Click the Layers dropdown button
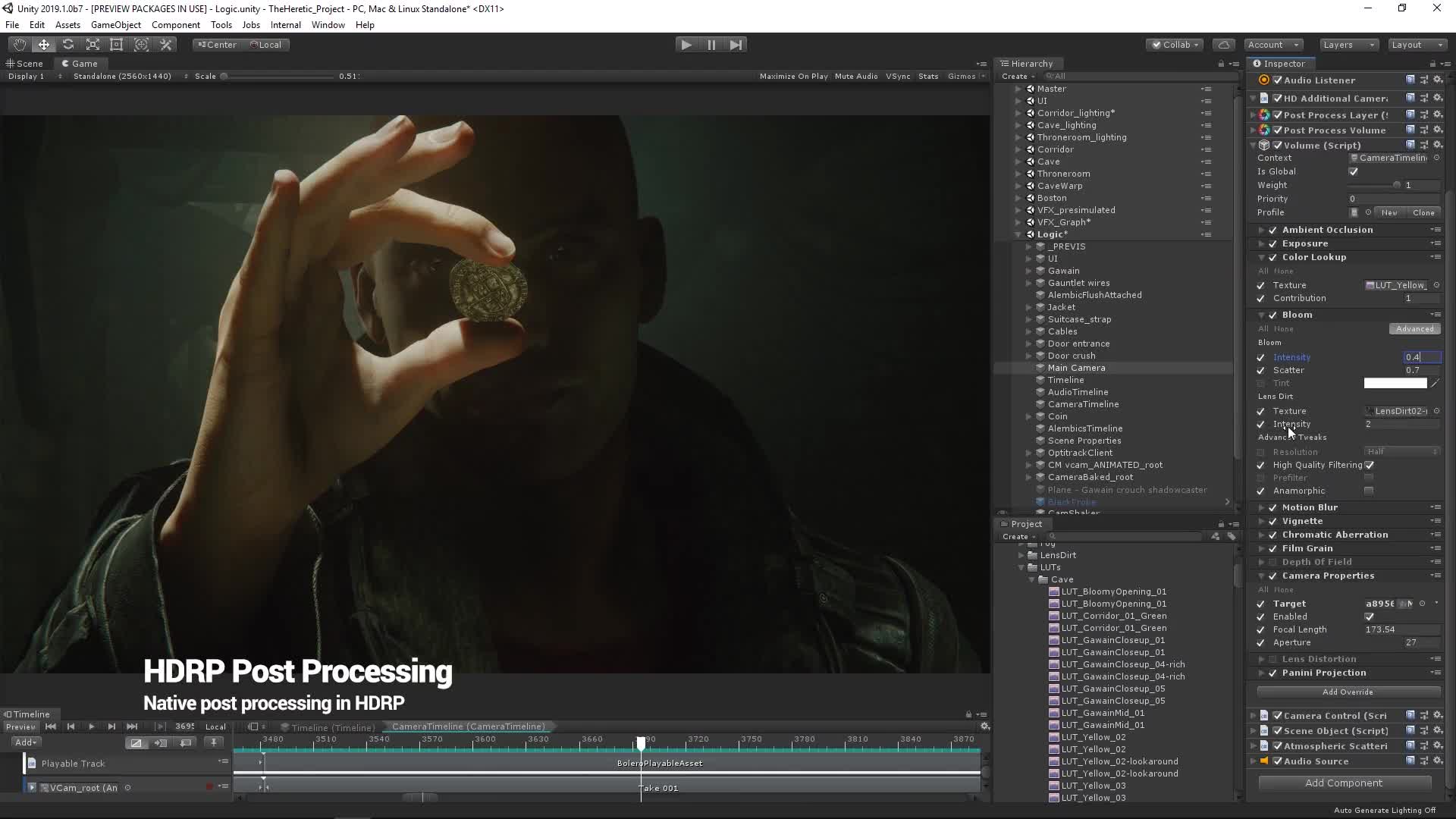 tap(1347, 44)
